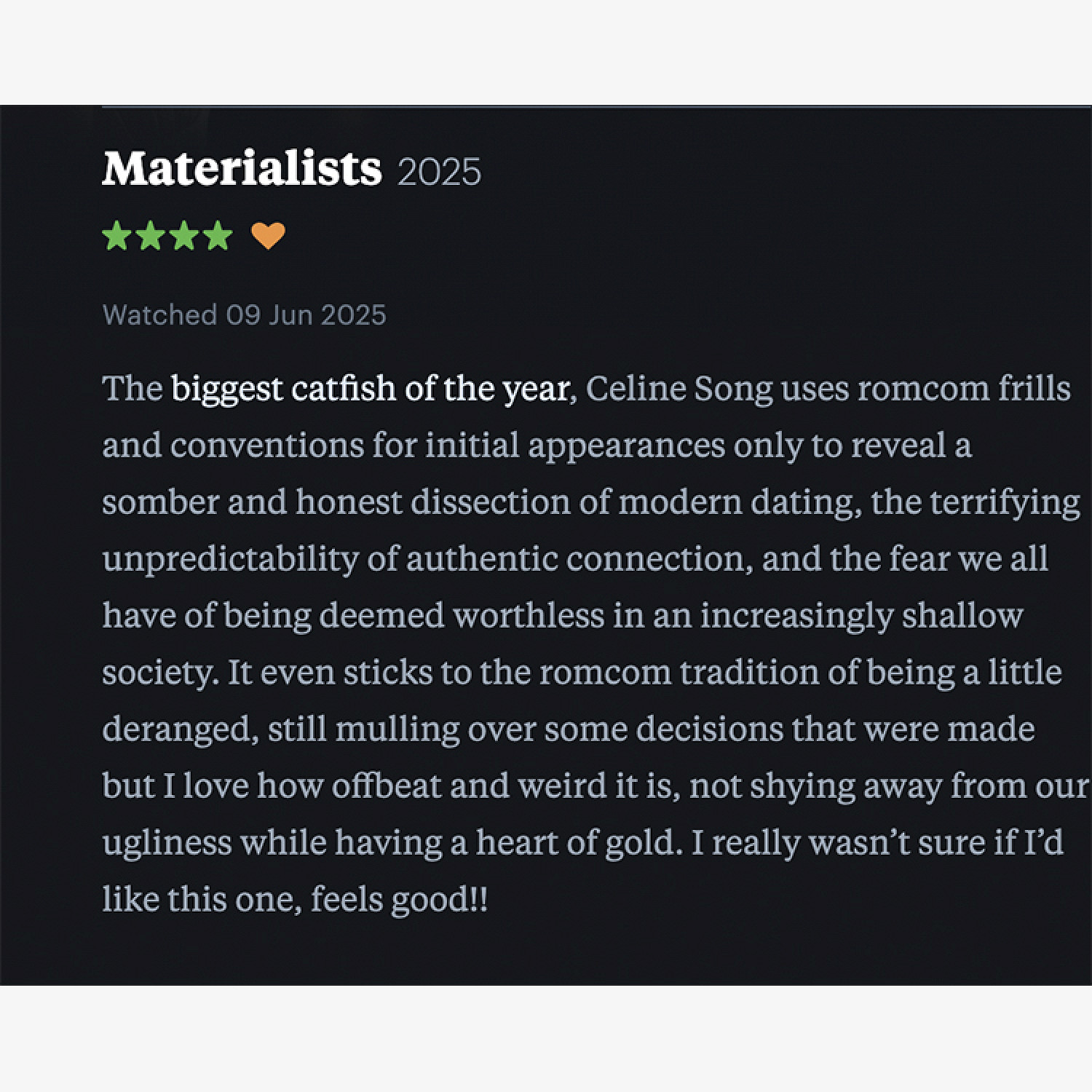
Task: Click the fourth green rating star
Action: [x=218, y=236]
